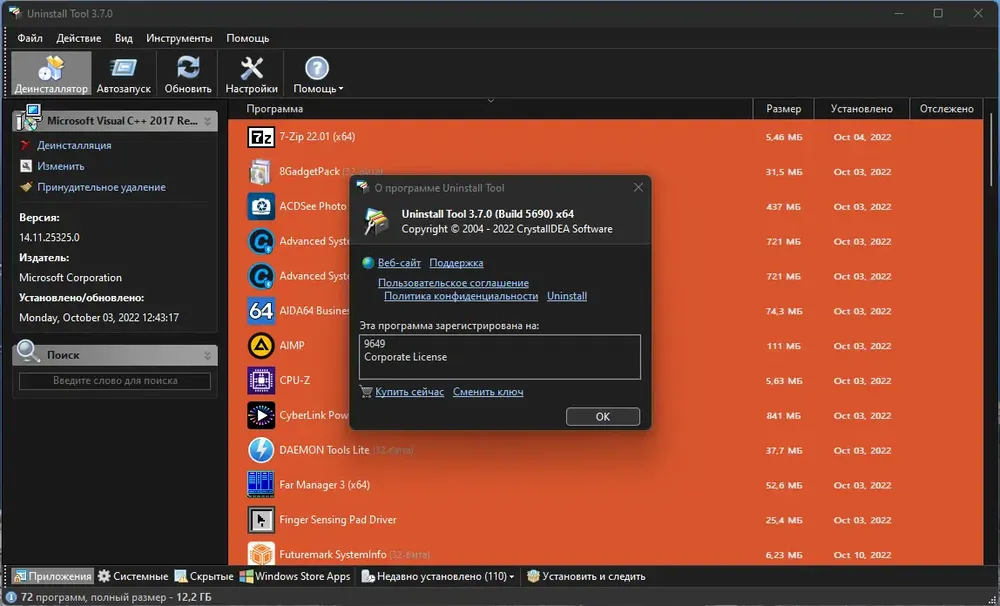Select the CPU-Z chip icon
Screen dimensions: 1000x606
(x=261, y=381)
